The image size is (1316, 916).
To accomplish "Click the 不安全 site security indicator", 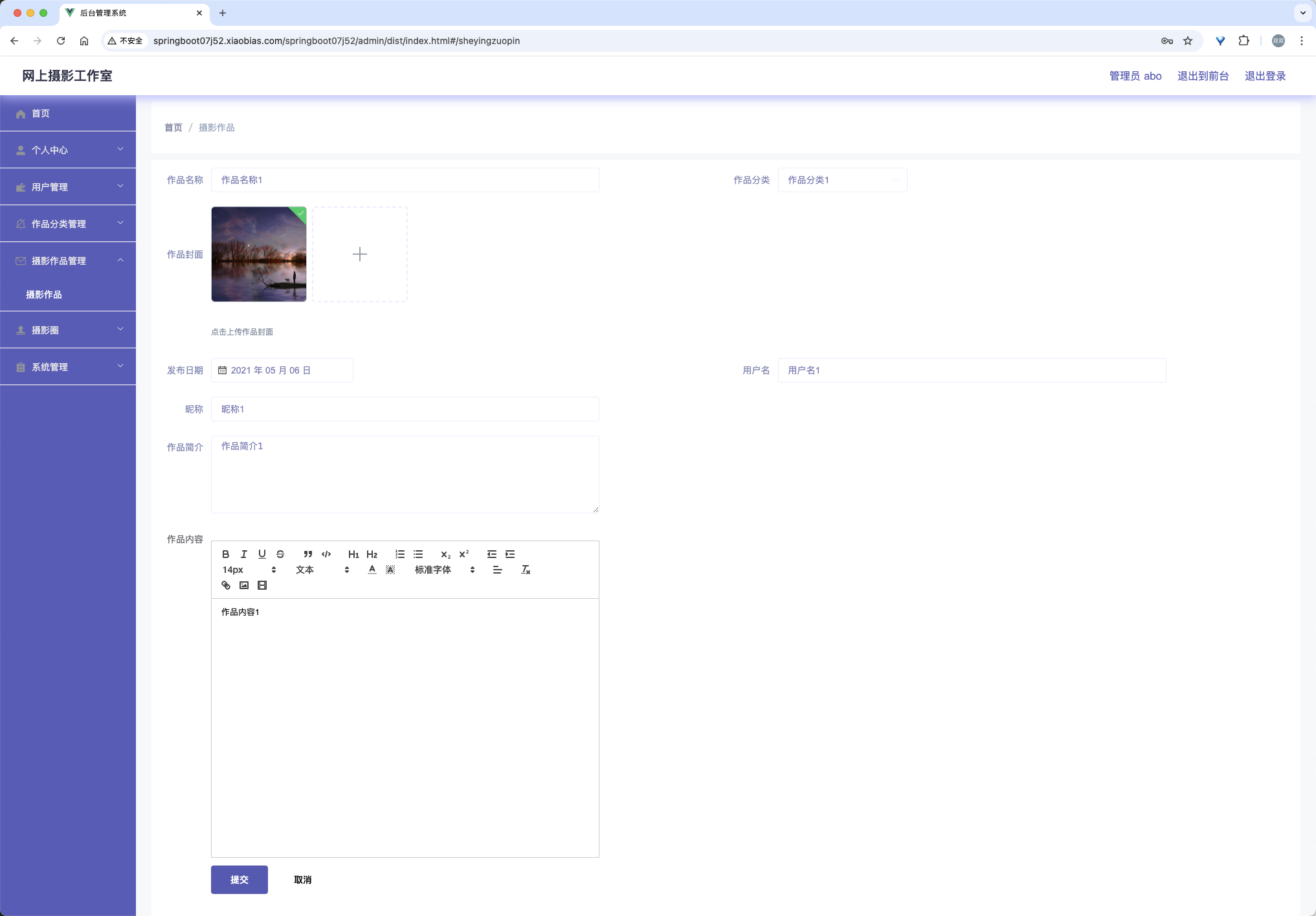I will click(x=126, y=41).
